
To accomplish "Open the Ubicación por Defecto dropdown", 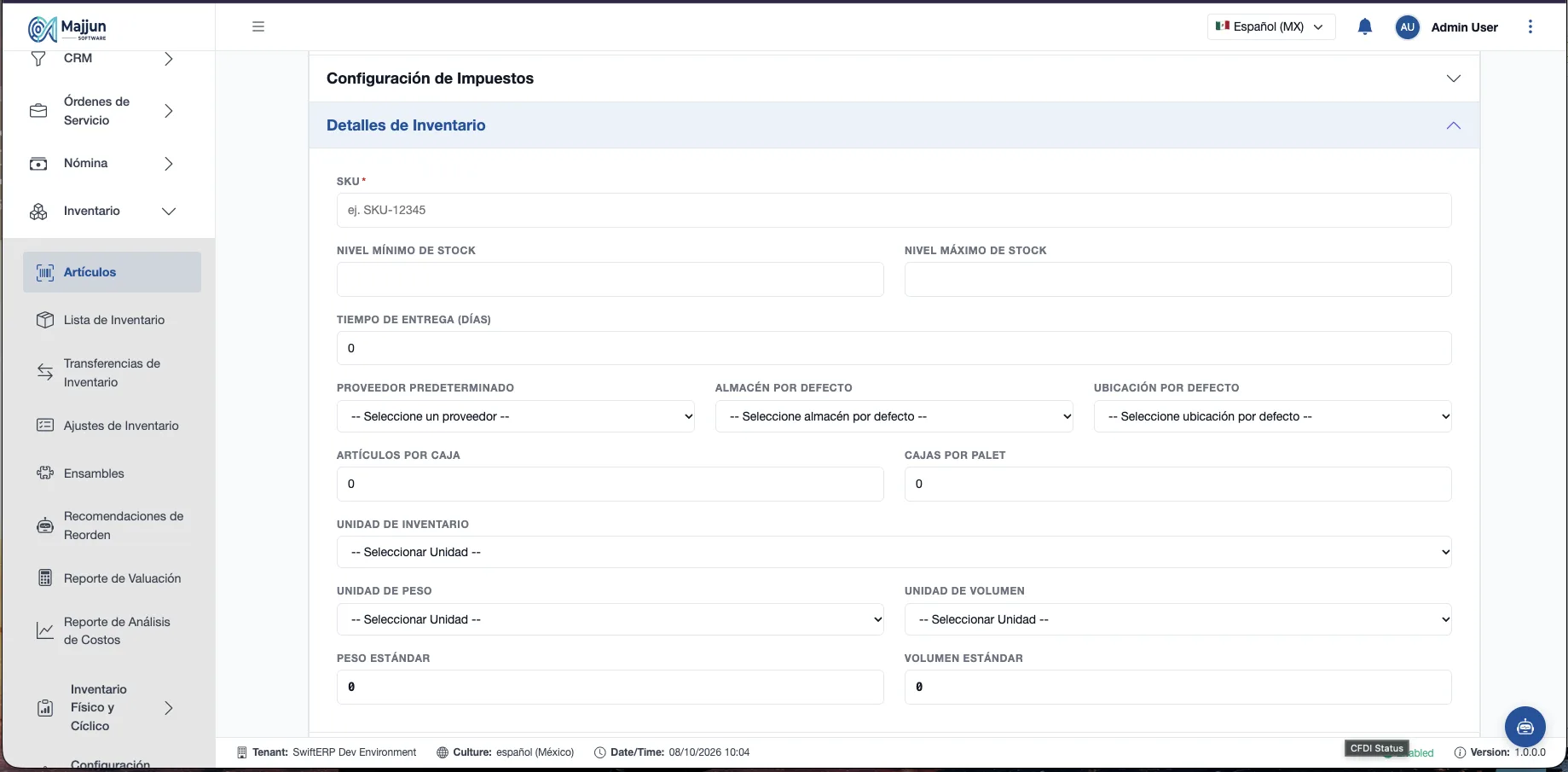I will click(1273, 416).
